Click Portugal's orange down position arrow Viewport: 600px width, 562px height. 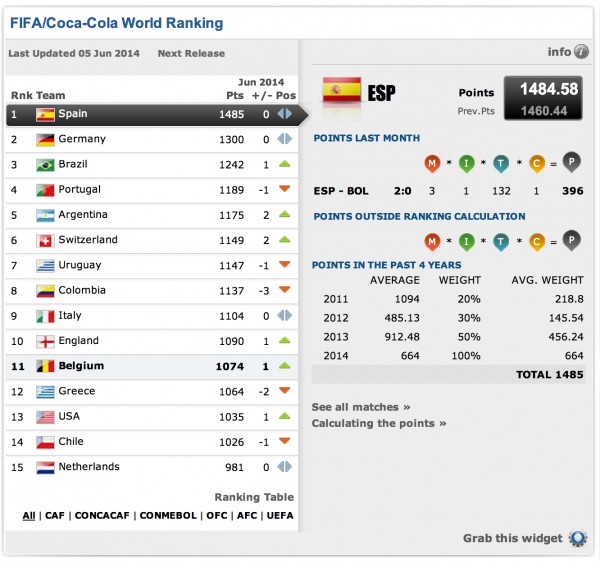[284, 188]
